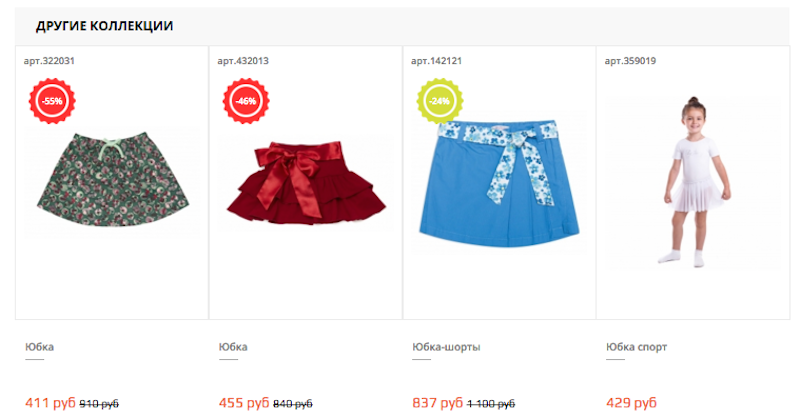
Task: Click the red -55% discount badge
Action: click(x=52, y=101)
